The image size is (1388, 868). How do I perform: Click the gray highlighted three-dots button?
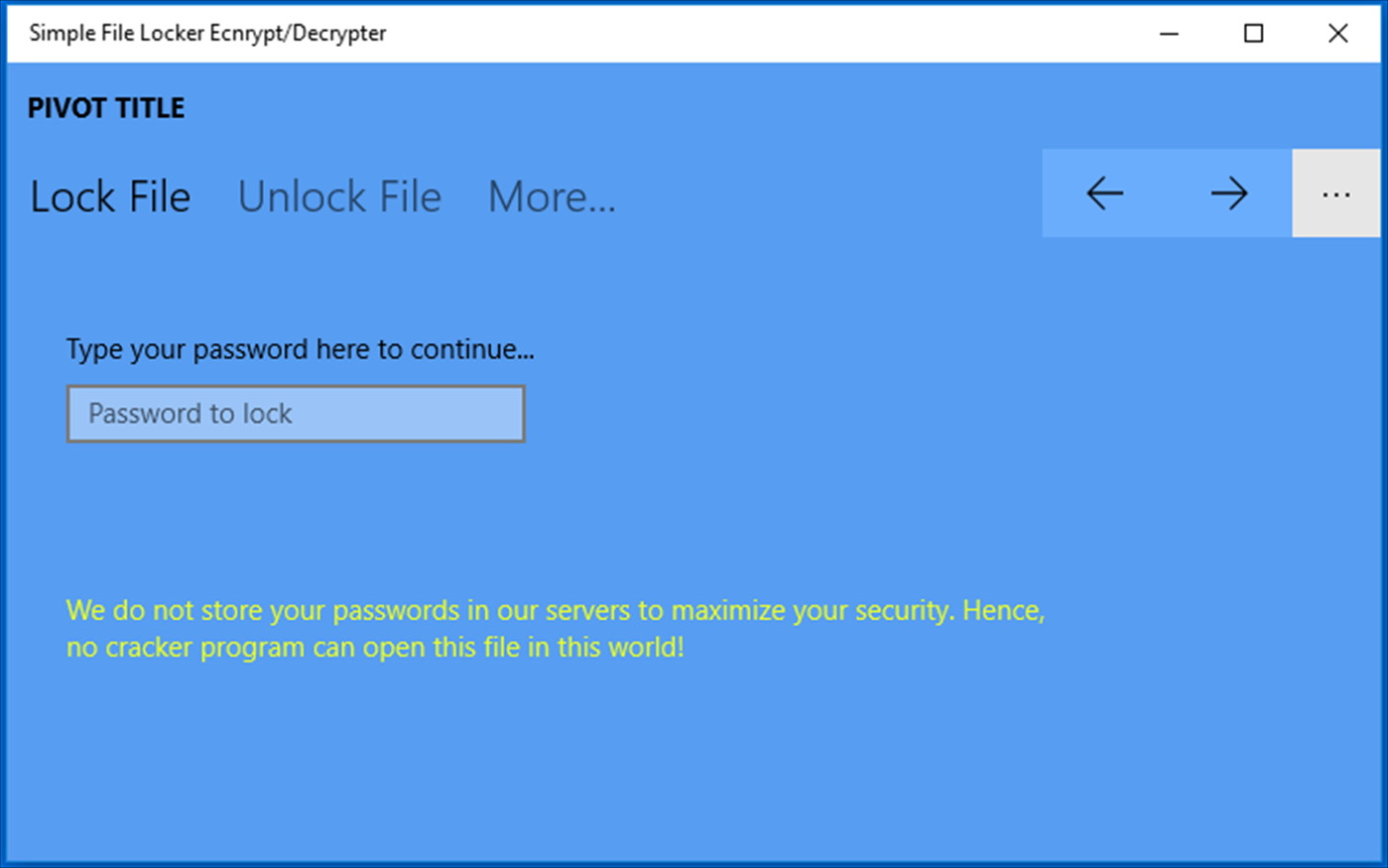tap(1335, 193)
